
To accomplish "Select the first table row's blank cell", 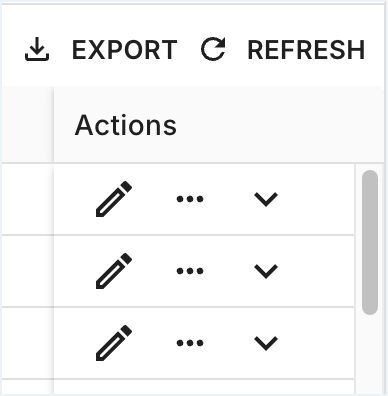I will (28, 199).
